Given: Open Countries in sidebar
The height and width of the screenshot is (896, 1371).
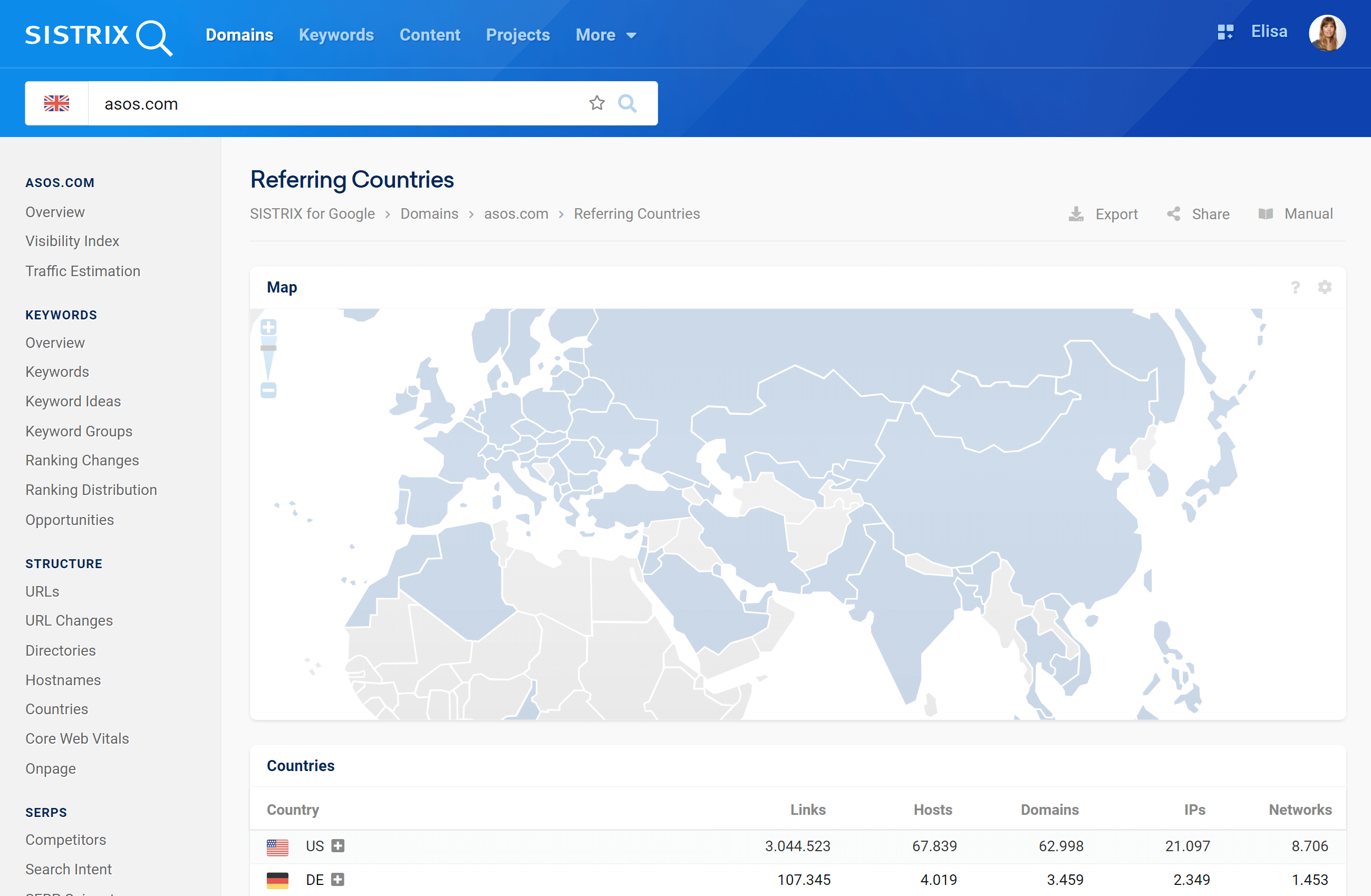Looking at the screenshot, I should (57, 709).
